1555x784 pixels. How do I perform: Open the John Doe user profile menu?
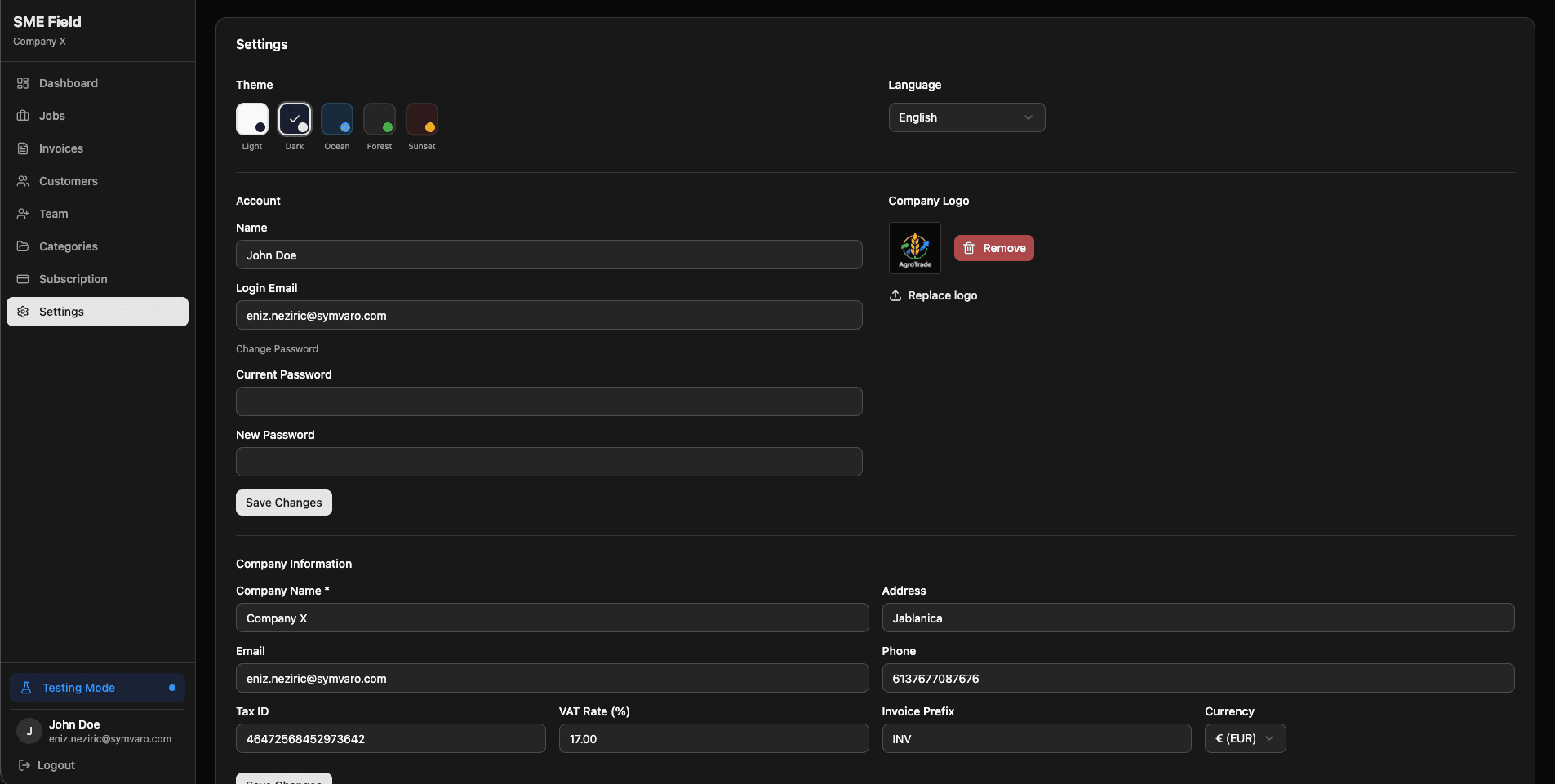(x=97, y=731)
